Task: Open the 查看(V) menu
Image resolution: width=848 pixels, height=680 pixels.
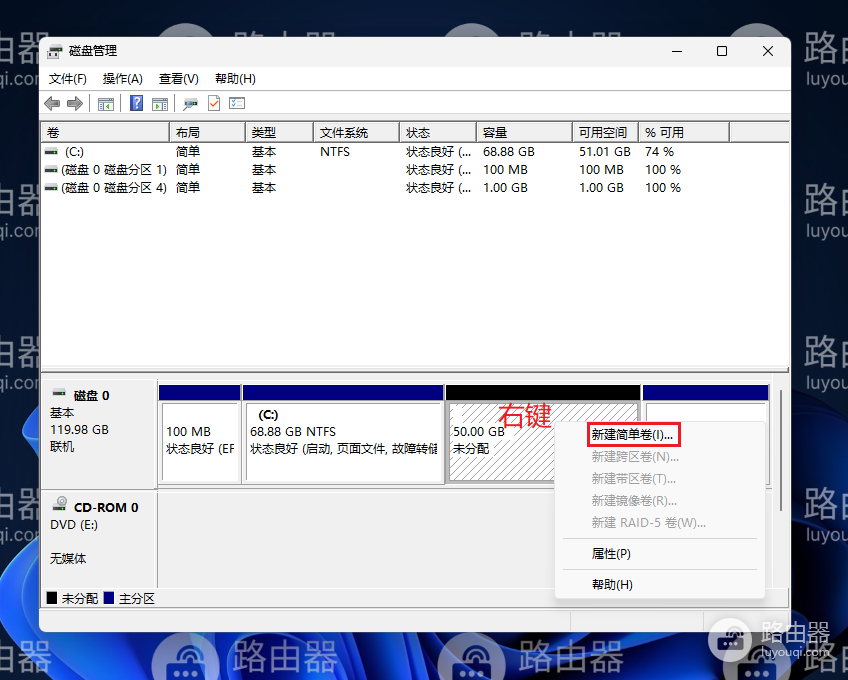Action: (x=178, y=79)
